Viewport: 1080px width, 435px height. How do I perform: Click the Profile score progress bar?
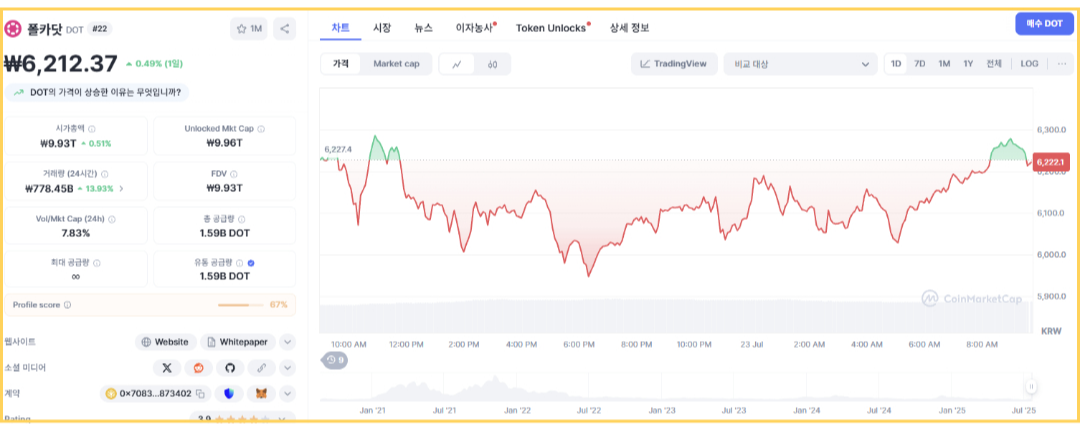(x=242, y=305)
